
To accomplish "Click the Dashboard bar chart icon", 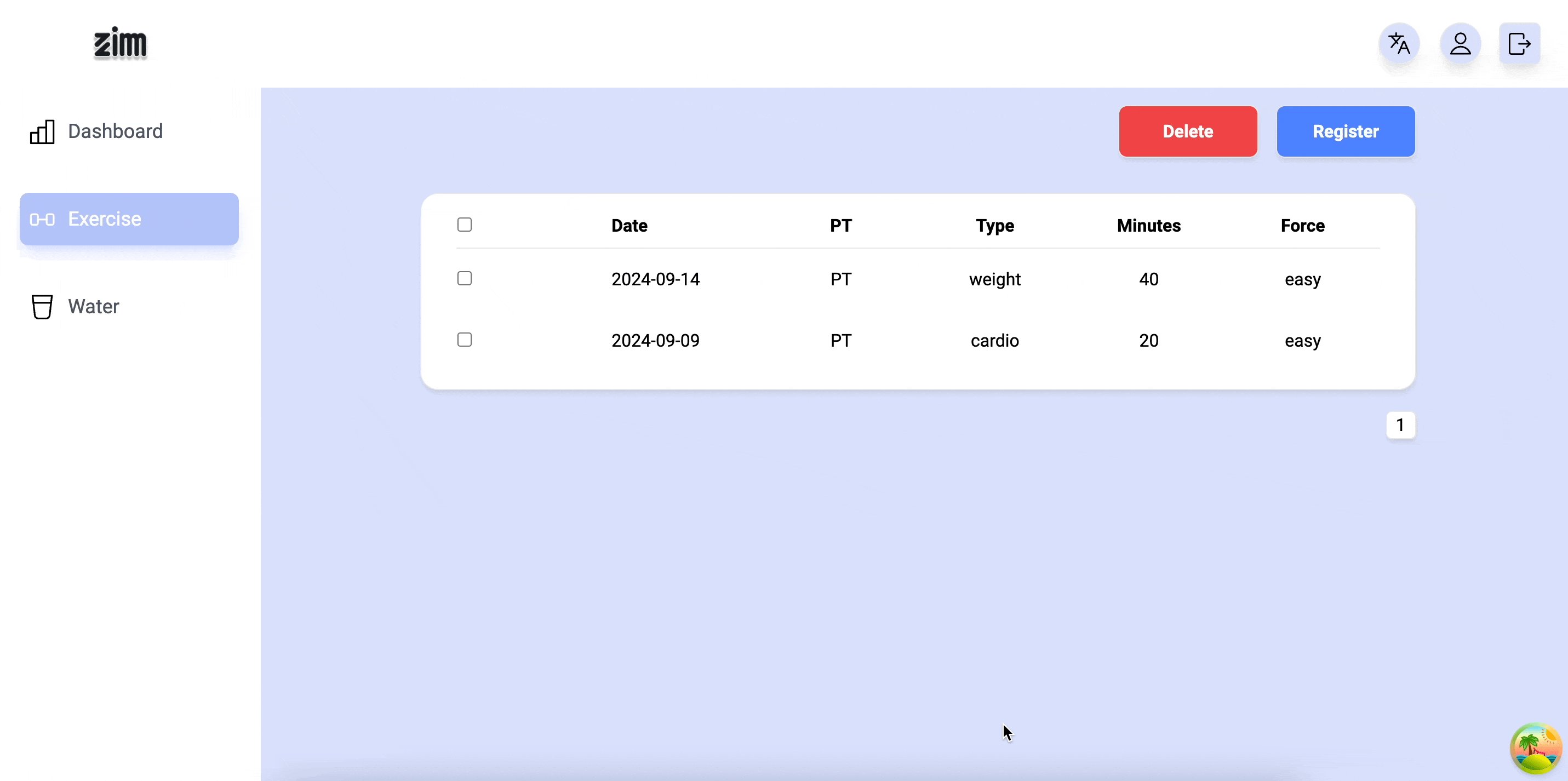I will [42, 131].
